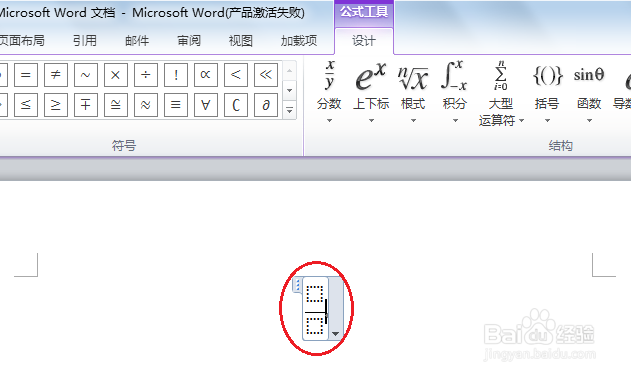The width and height of the screenshot is (631, 376).
Task: Click the equation move handle
Action: coord(297,285)
